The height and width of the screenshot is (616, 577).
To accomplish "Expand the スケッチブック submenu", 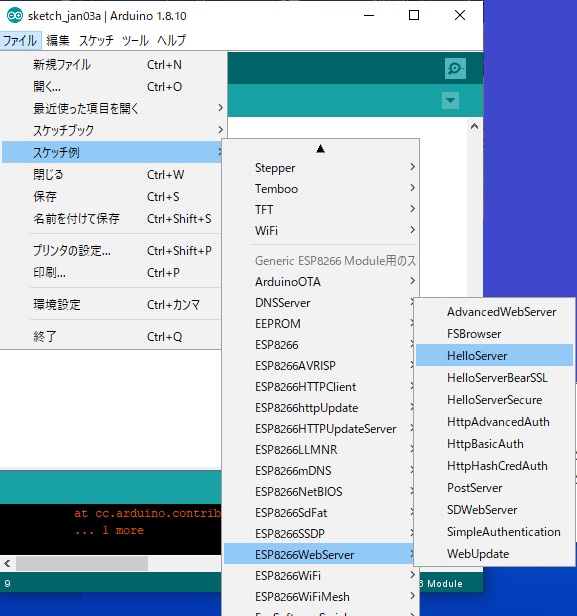I will coord(114,130).
